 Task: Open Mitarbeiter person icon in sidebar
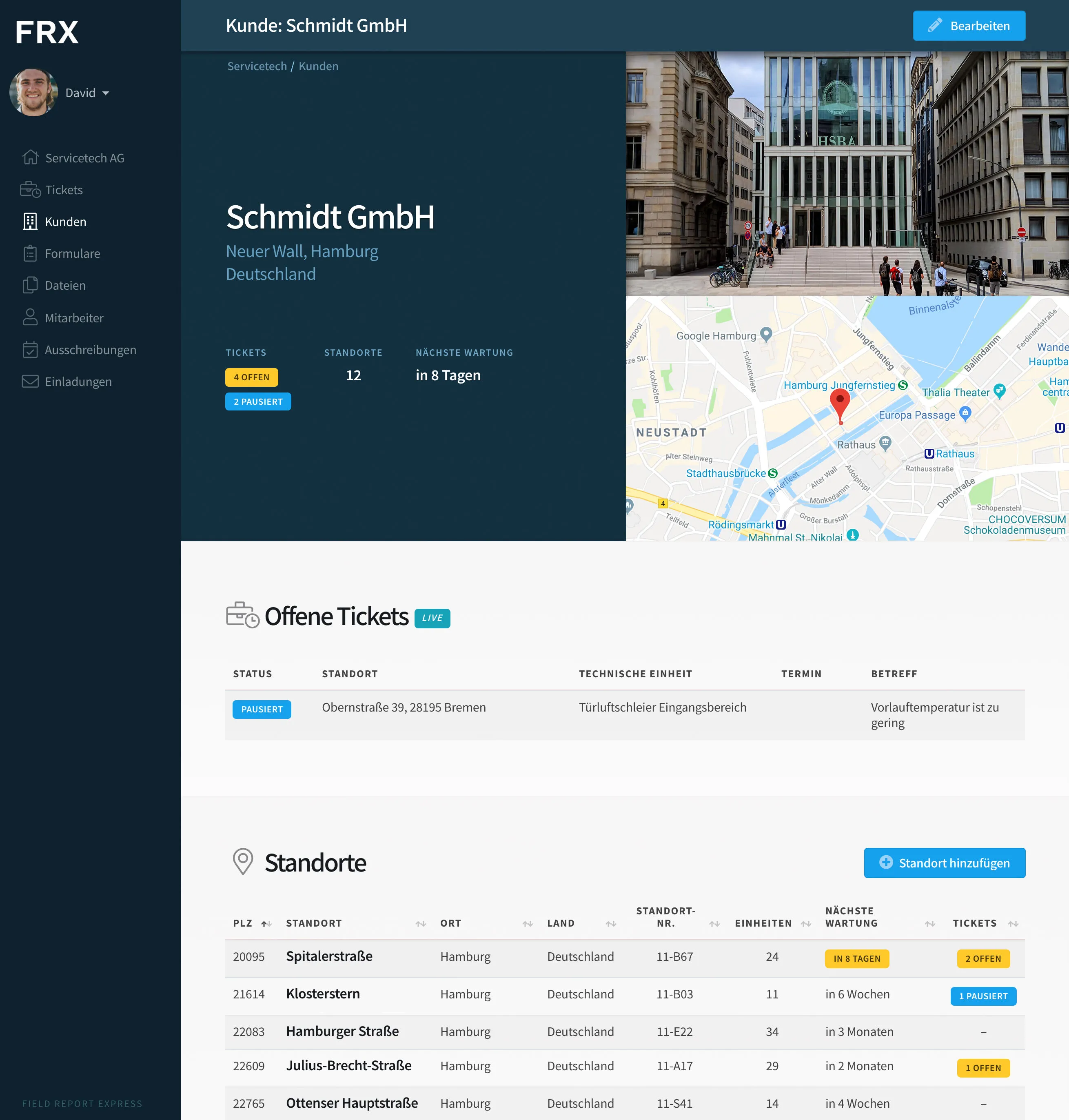30,317
